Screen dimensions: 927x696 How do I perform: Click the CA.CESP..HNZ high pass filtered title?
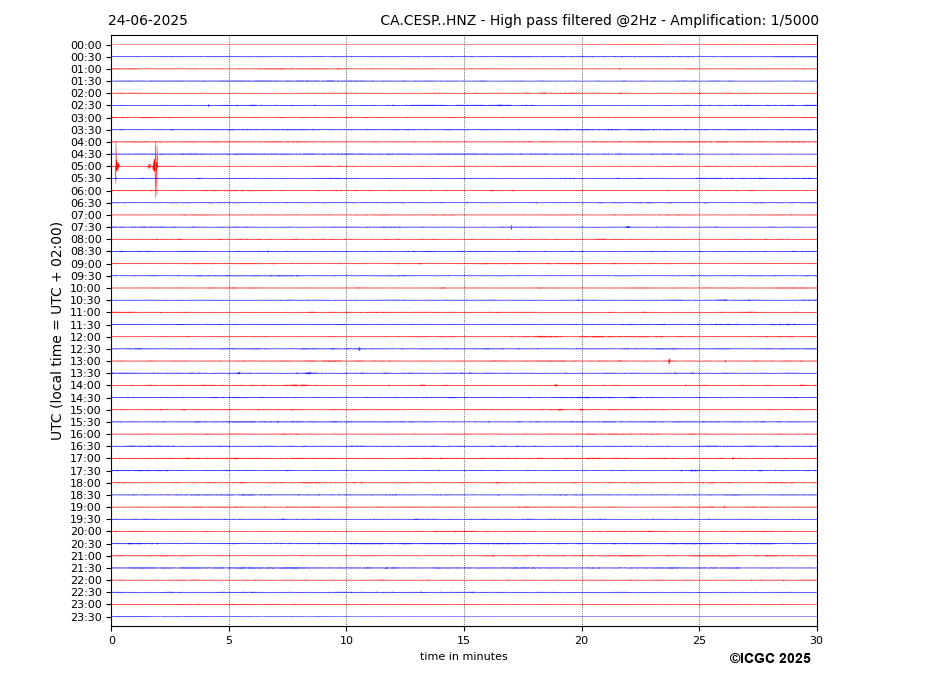pyautogui.click(x=599, y=21)
